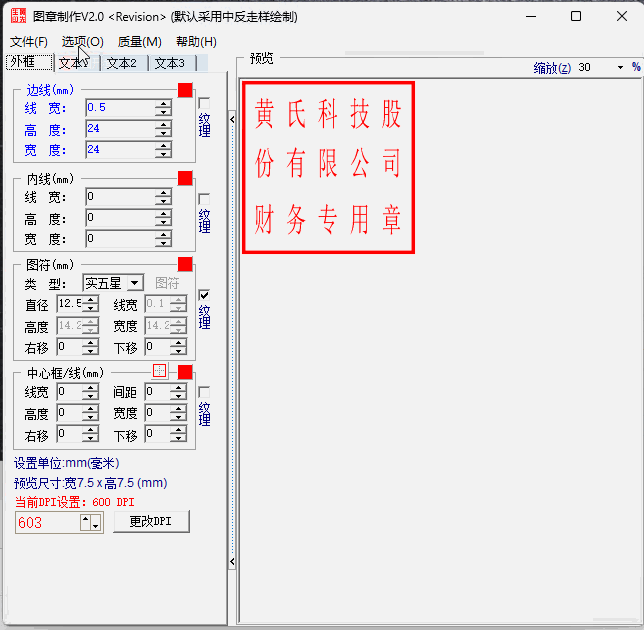Switch to the 外框 tab

click(29, 62)
